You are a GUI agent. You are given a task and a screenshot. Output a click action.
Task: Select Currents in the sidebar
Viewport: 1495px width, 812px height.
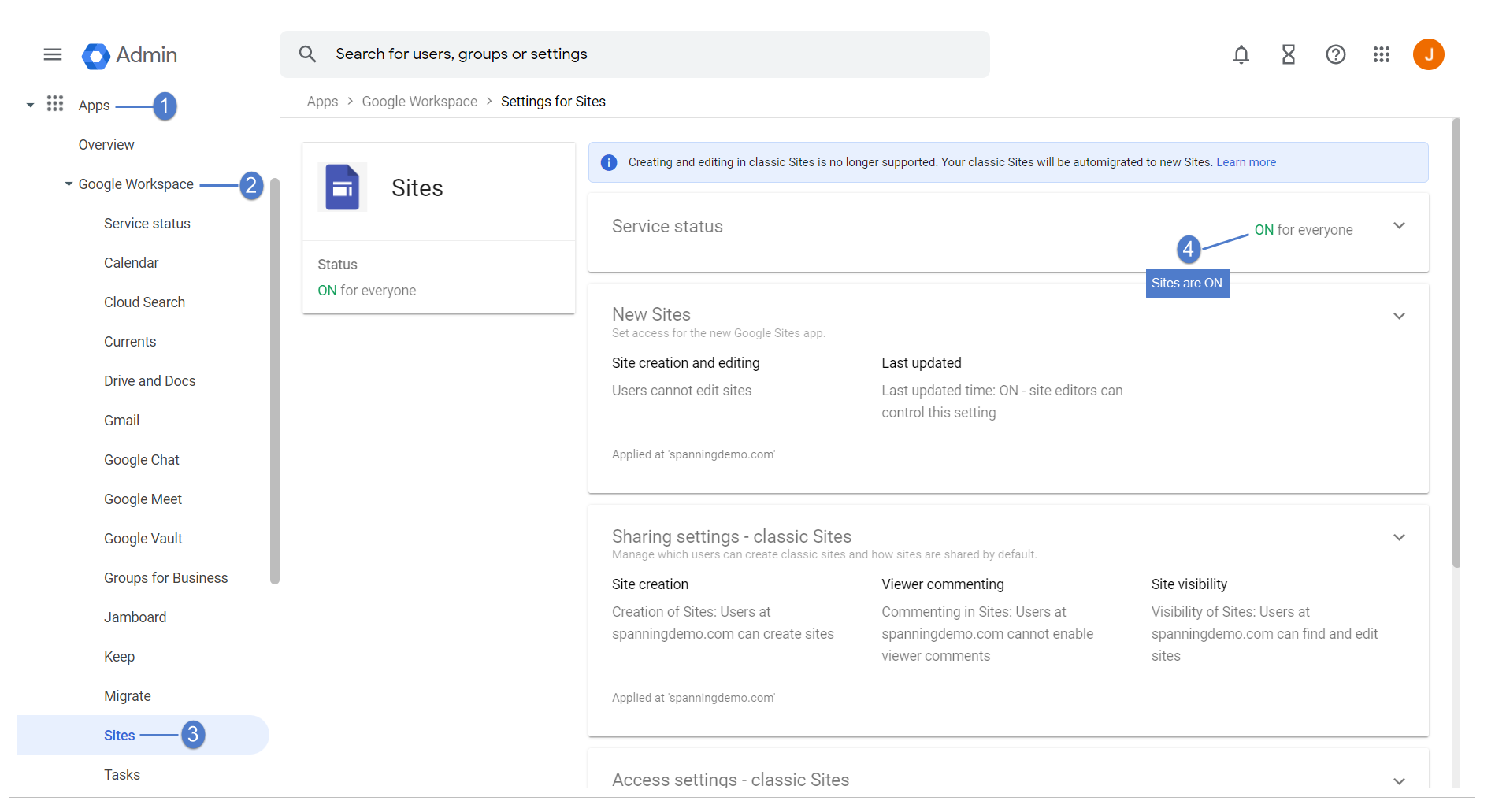tap(130, 342)
